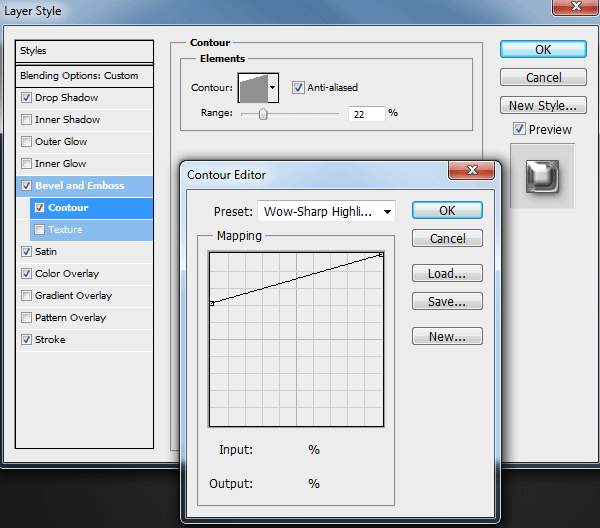
Task: Enable the Pattern Overlay checkbox
Action: coord(26,318)
